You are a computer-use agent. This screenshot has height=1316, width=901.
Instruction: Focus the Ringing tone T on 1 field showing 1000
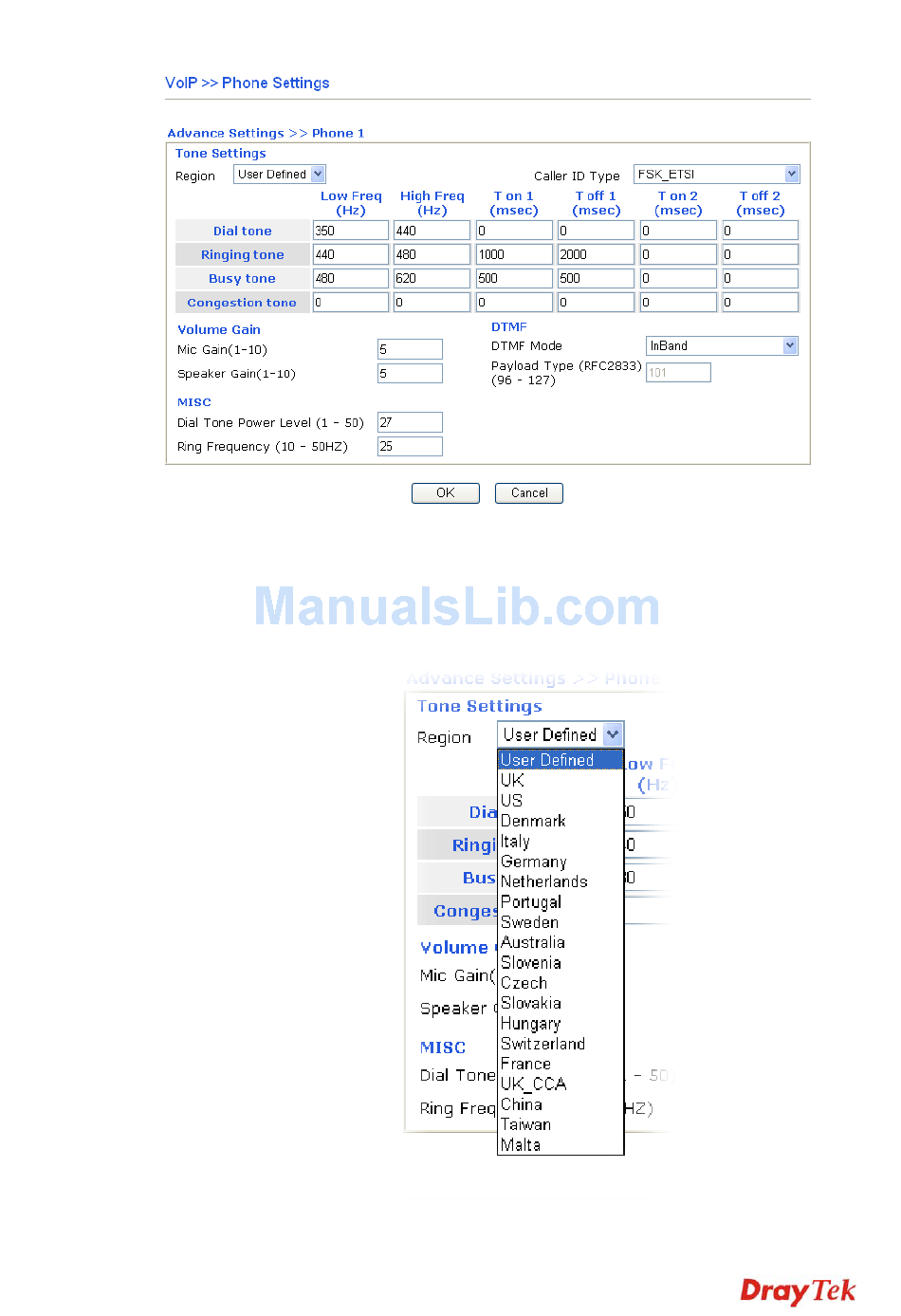click(x=515, y=254)
